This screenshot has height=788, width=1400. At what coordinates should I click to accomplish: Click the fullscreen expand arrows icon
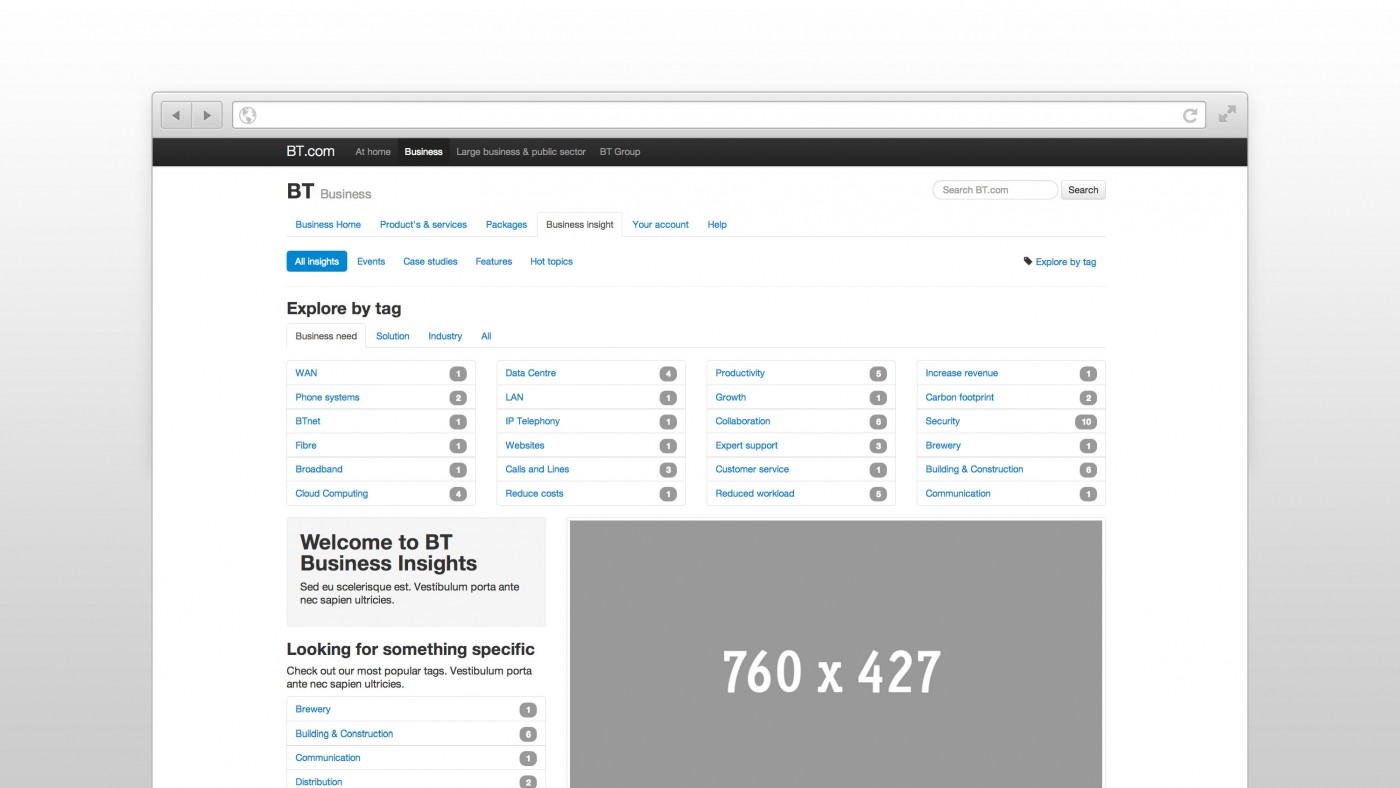point(1227,114)
